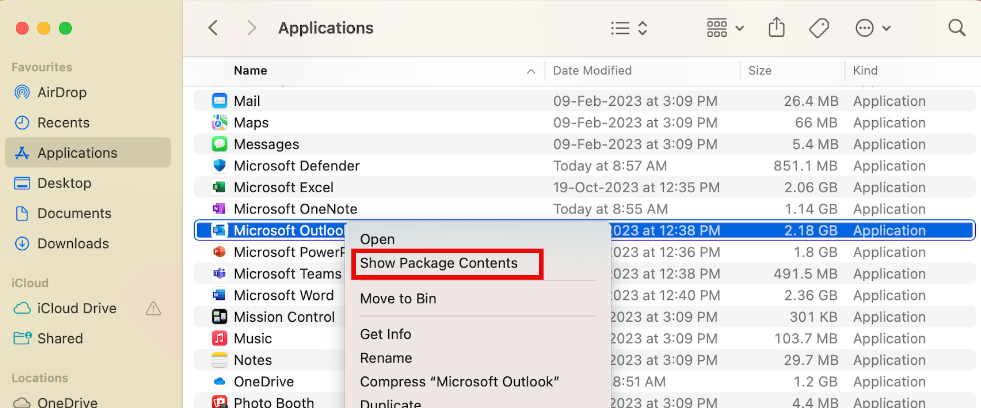
Task: Select the Mission Control file name
Action: tap(284, 317)
